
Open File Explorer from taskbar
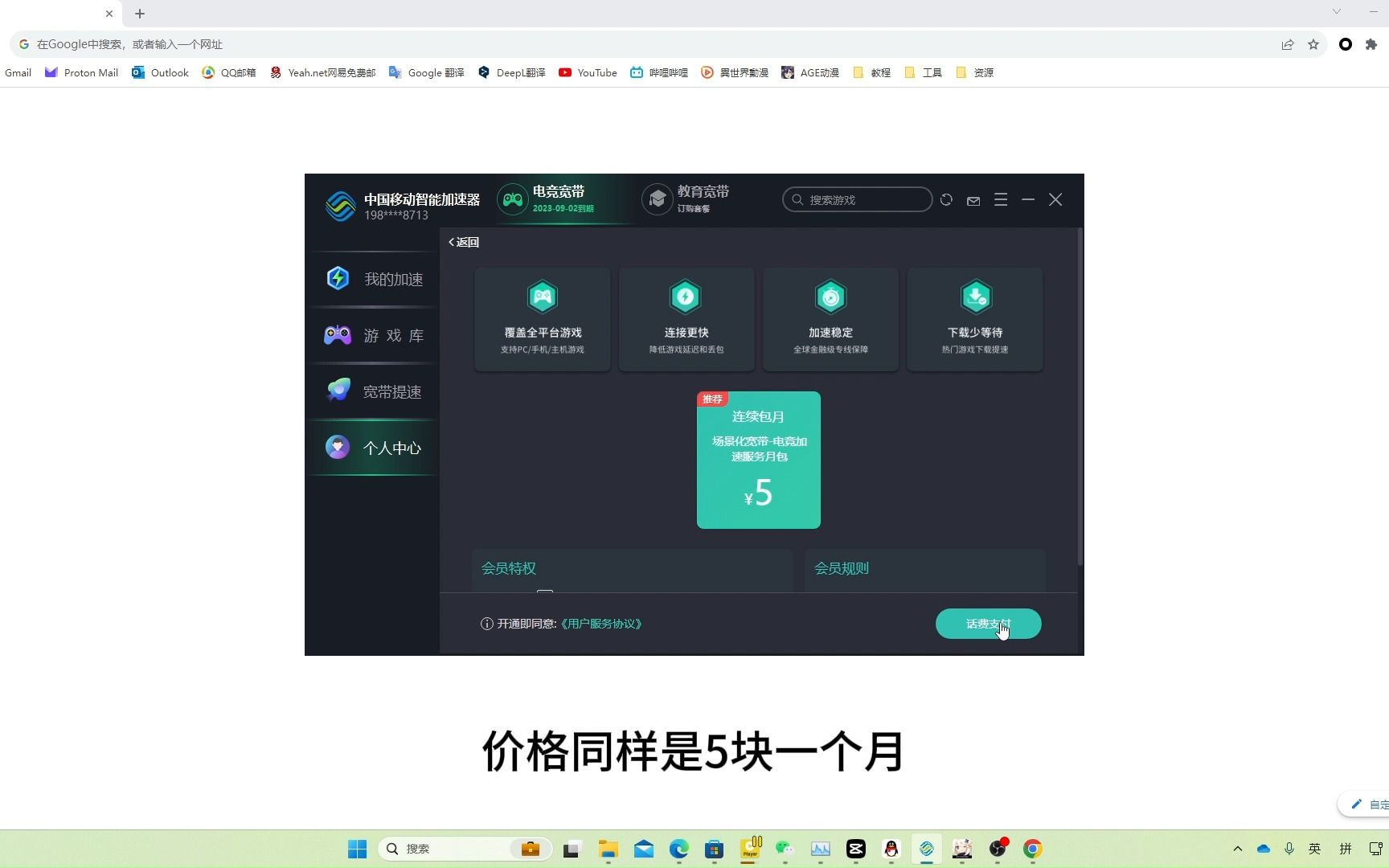(608, 849)
